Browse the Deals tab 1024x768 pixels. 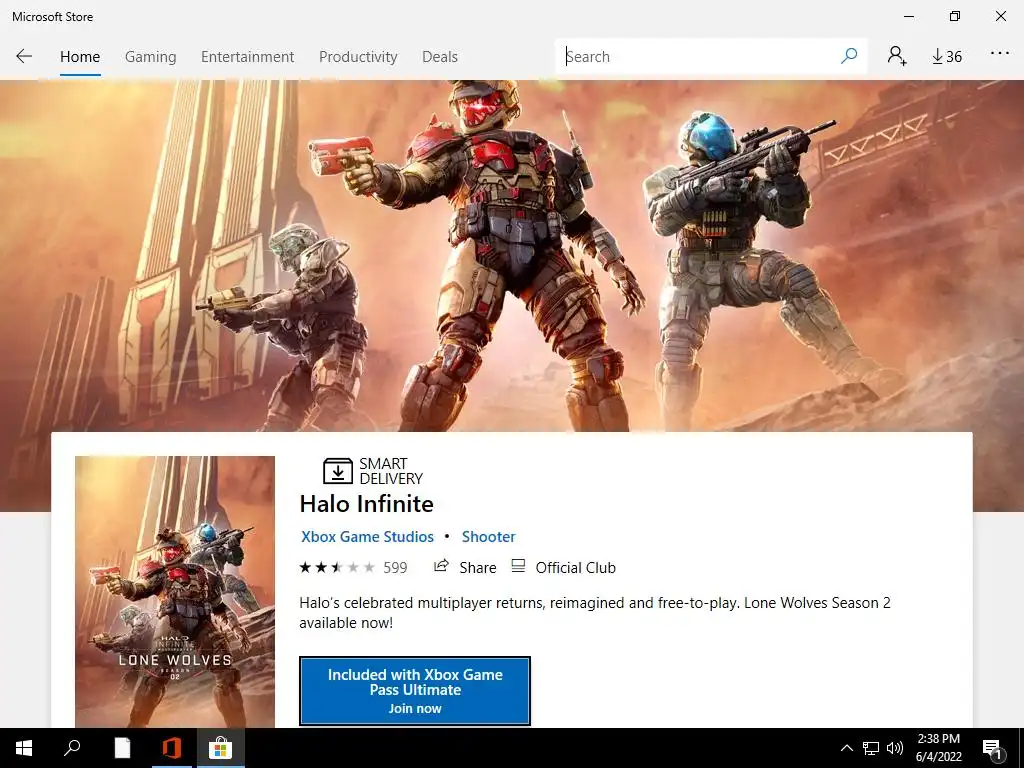440,57
